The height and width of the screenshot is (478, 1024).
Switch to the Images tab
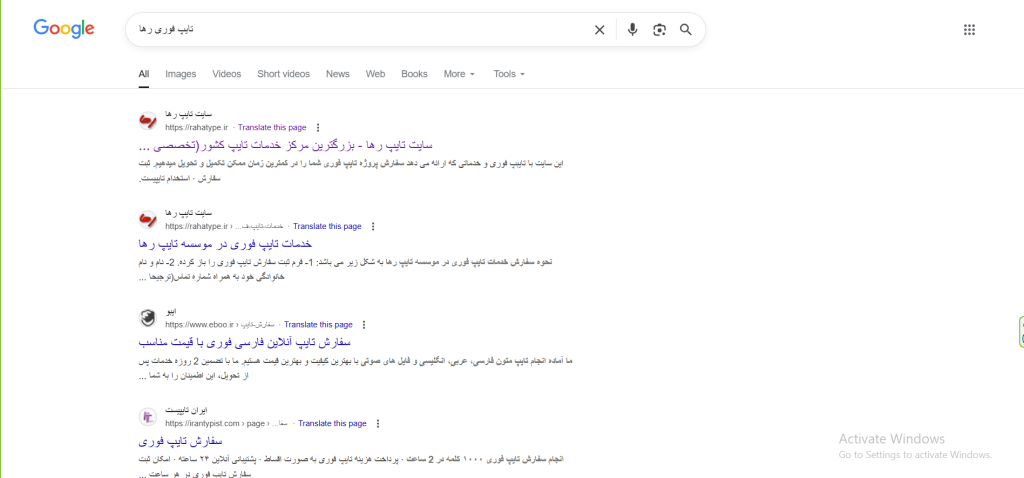[x=181, y=74]
